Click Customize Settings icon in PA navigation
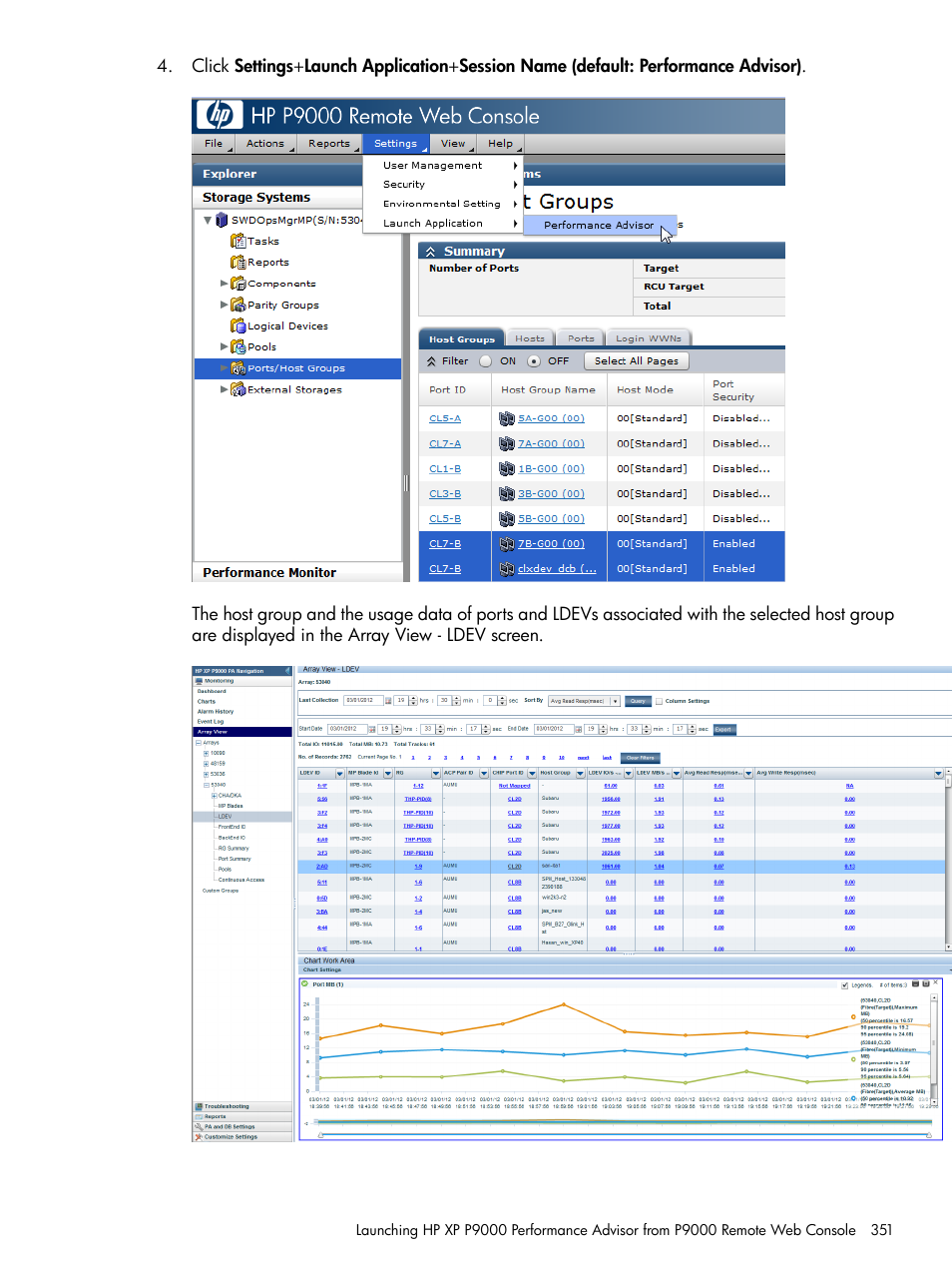This screenshot has height=1269, width=952. click(x=199, y=1136)
